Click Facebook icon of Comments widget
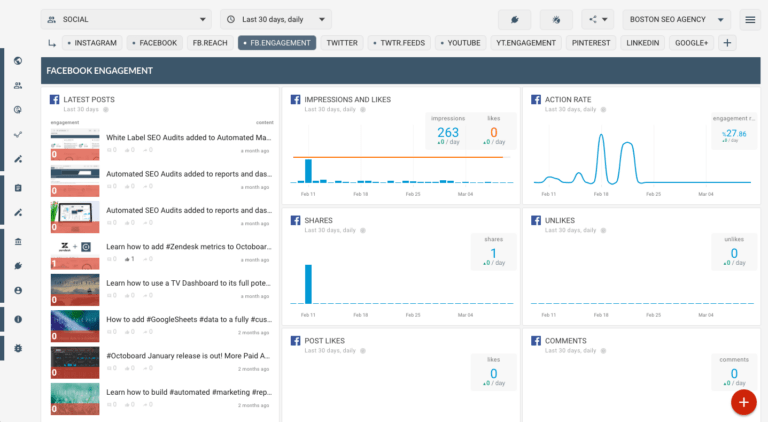This screenshot has width=768, height=422. pyautogui.click(x=536, y=341)
